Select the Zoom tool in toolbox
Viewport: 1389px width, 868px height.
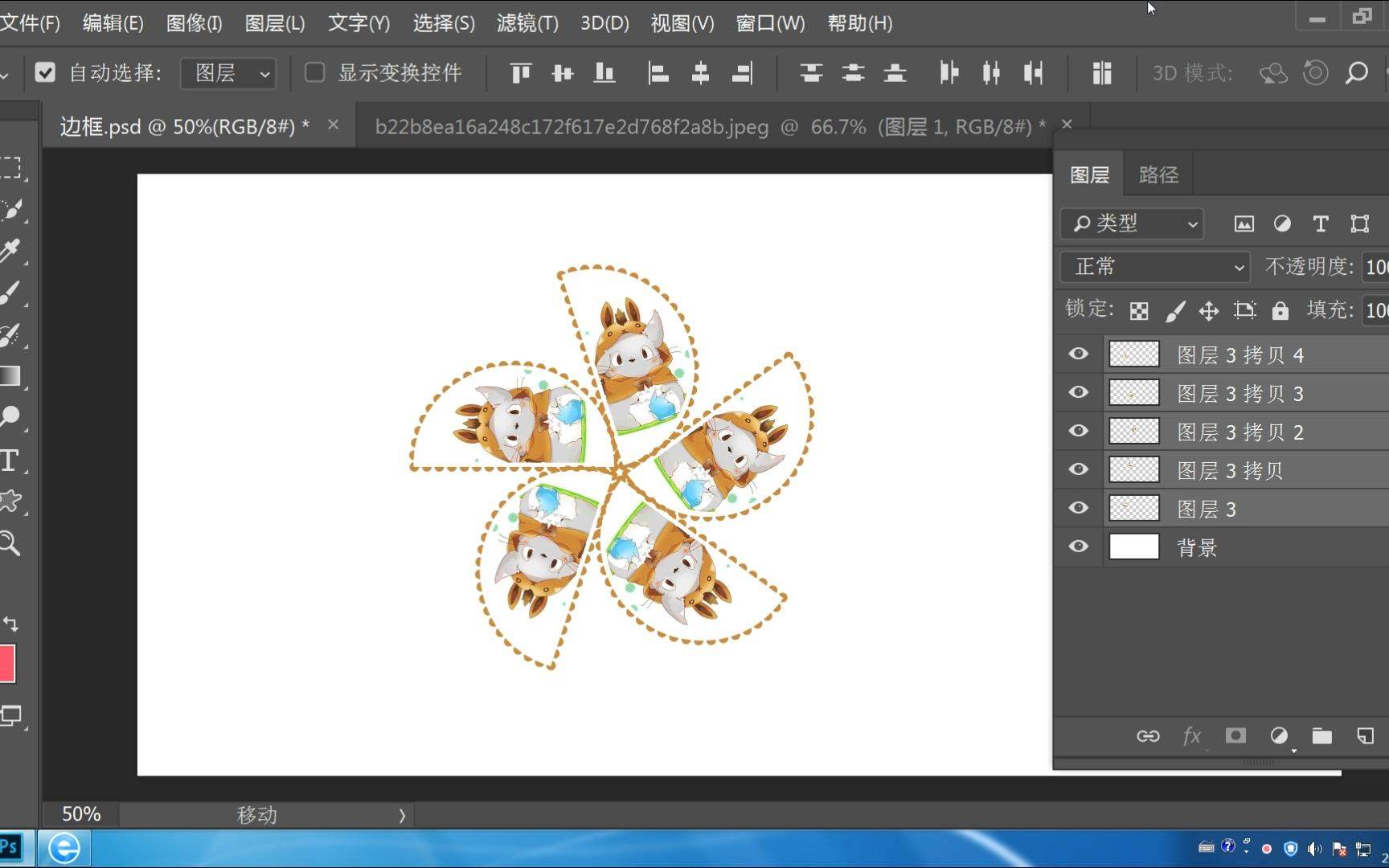click(x=10, y=543)
